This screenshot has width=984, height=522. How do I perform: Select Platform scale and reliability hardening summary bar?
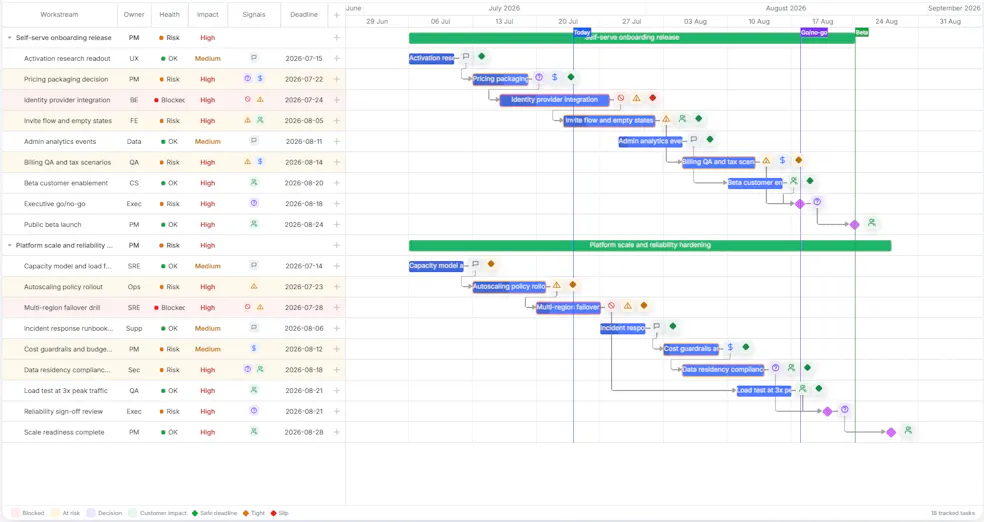(x=650, y=245)
